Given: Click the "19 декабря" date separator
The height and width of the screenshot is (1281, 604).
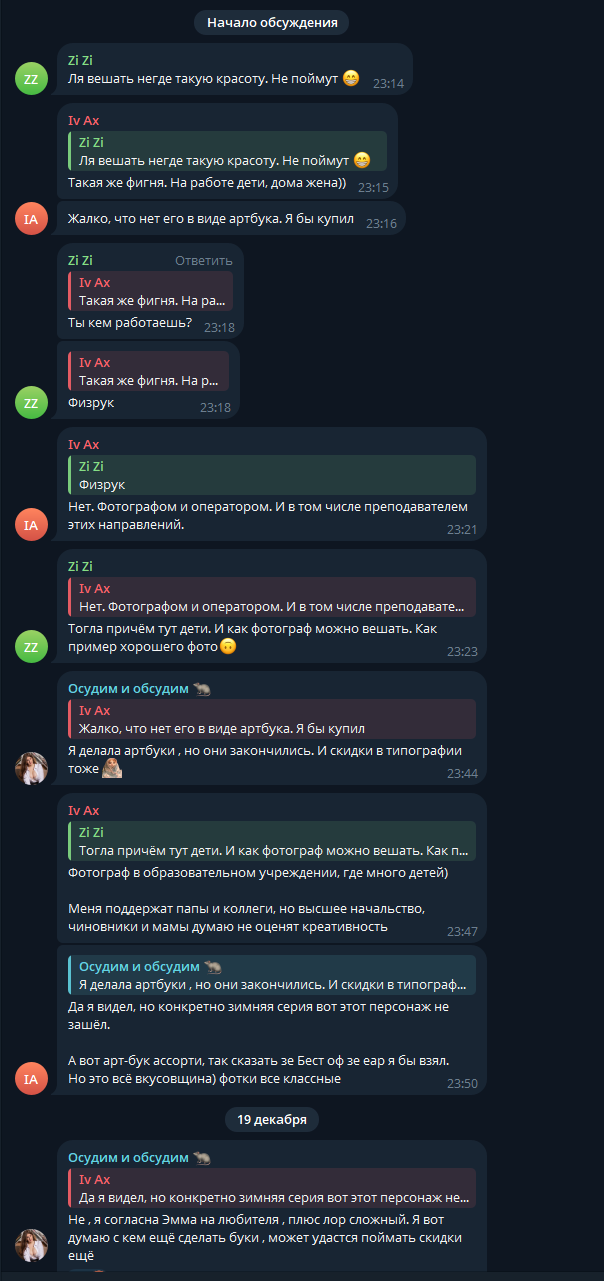Looking at the screenshot, I should pyautogui.click(x=272, y=1119).
